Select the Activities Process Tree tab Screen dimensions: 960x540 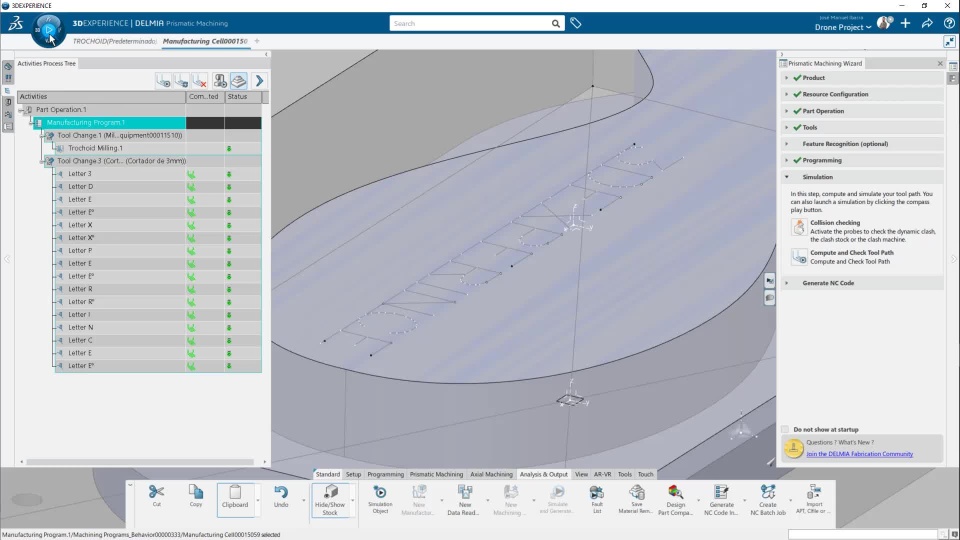[x=47, y=63]
